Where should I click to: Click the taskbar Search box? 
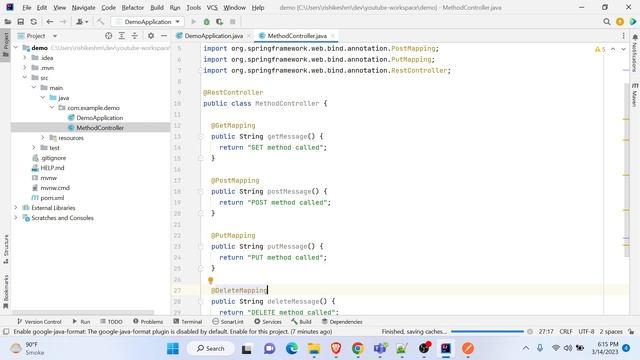(x=211, y=349)
